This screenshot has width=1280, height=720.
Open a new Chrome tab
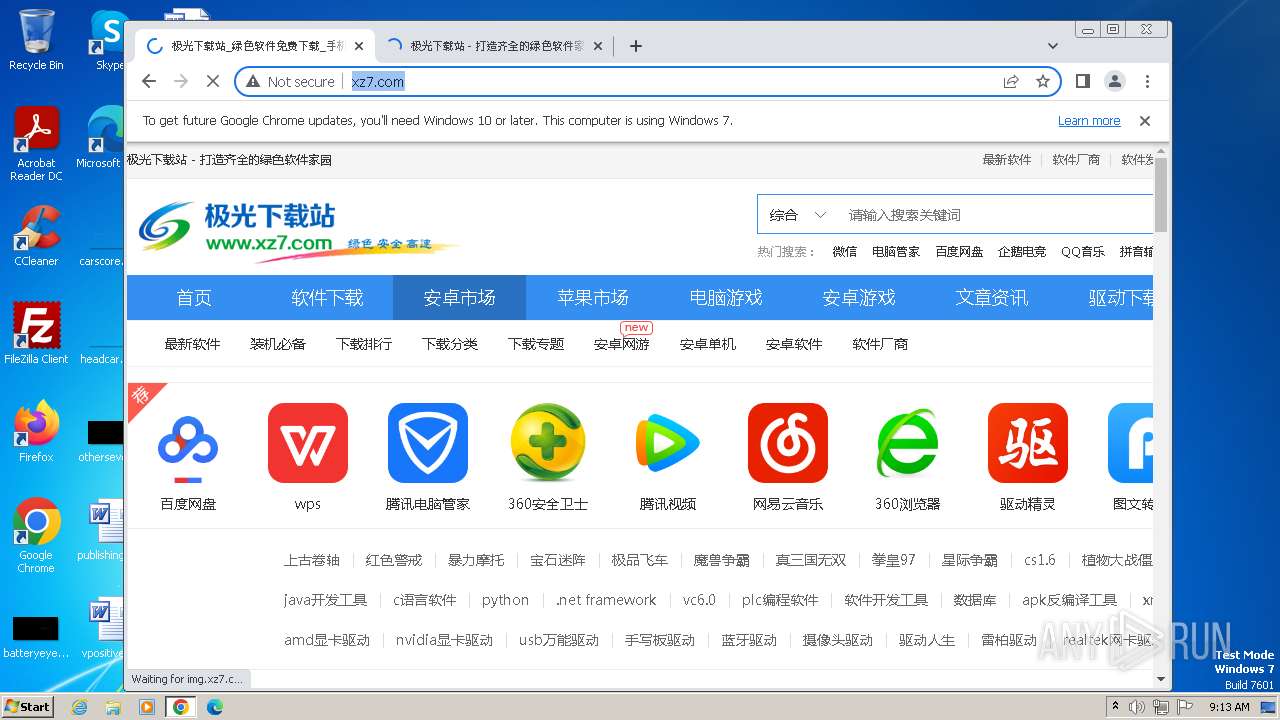pos(636,46)
